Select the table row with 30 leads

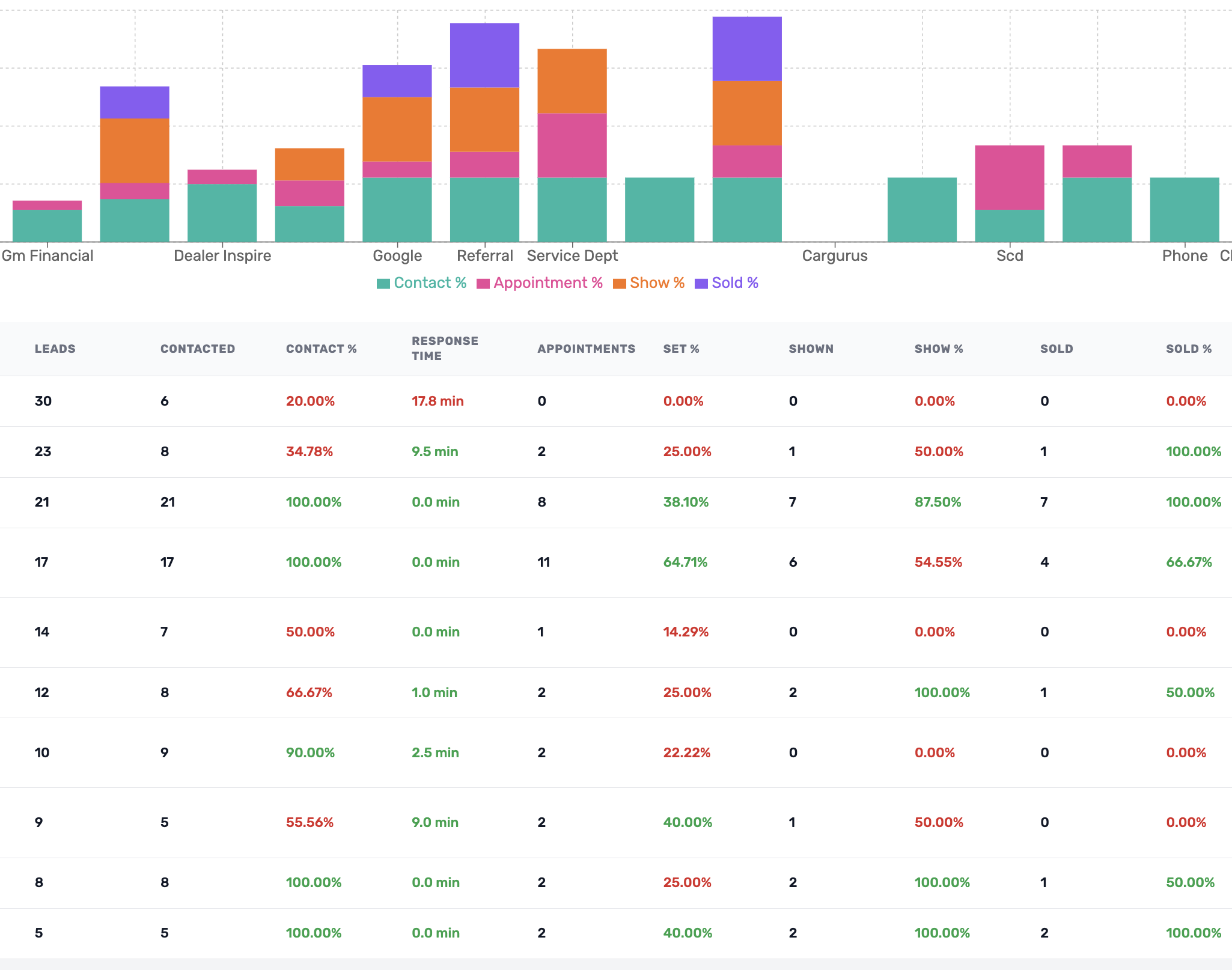43,401
